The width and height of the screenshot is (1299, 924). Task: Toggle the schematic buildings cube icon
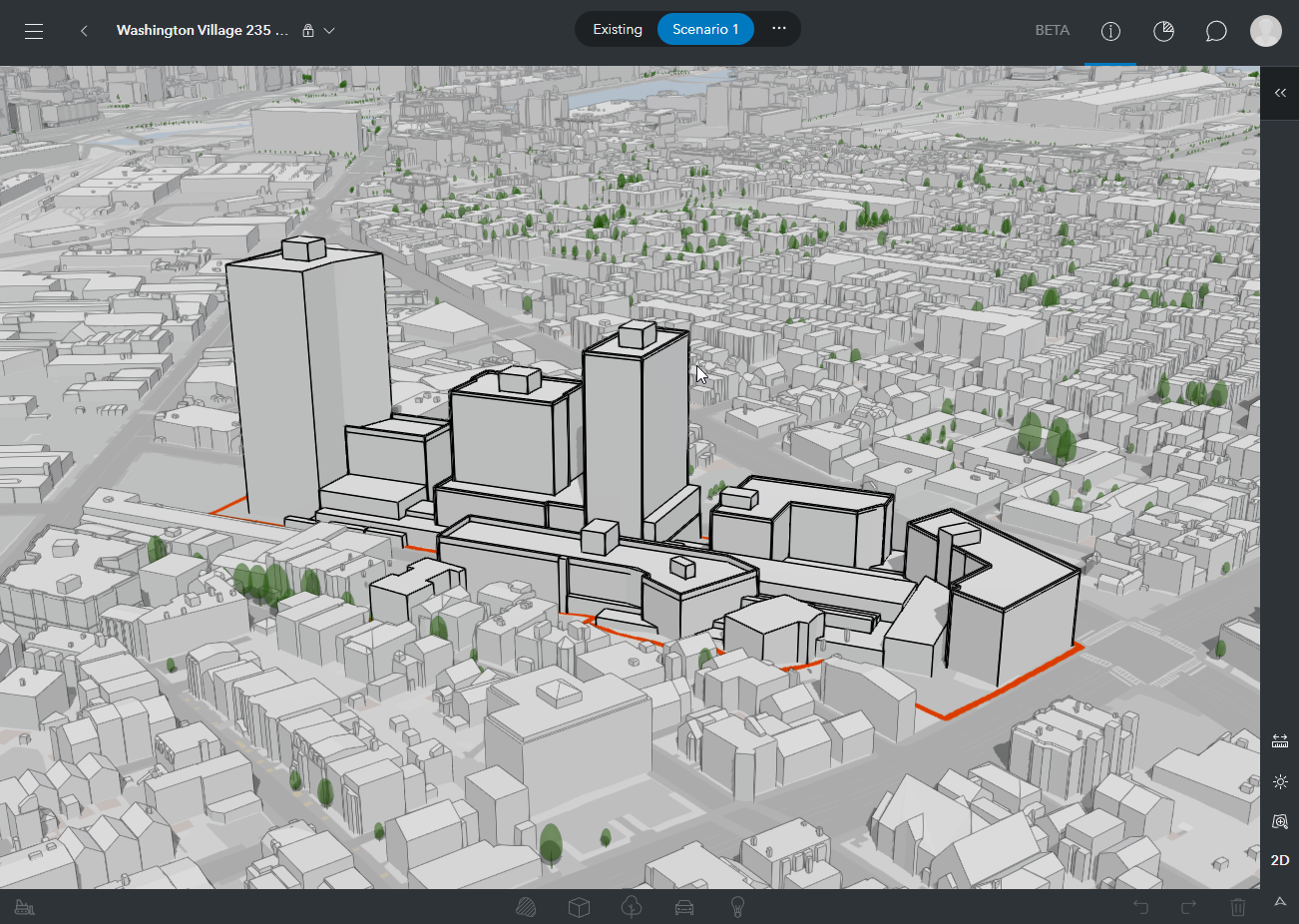[580, 907]
